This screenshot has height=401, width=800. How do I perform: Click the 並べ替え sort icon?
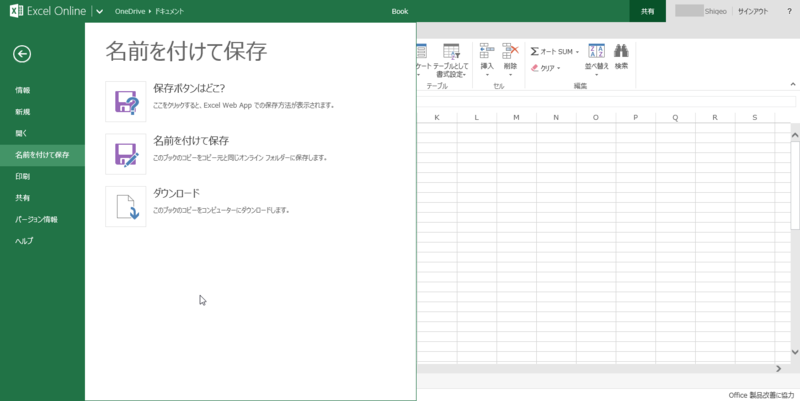[596, 51]
